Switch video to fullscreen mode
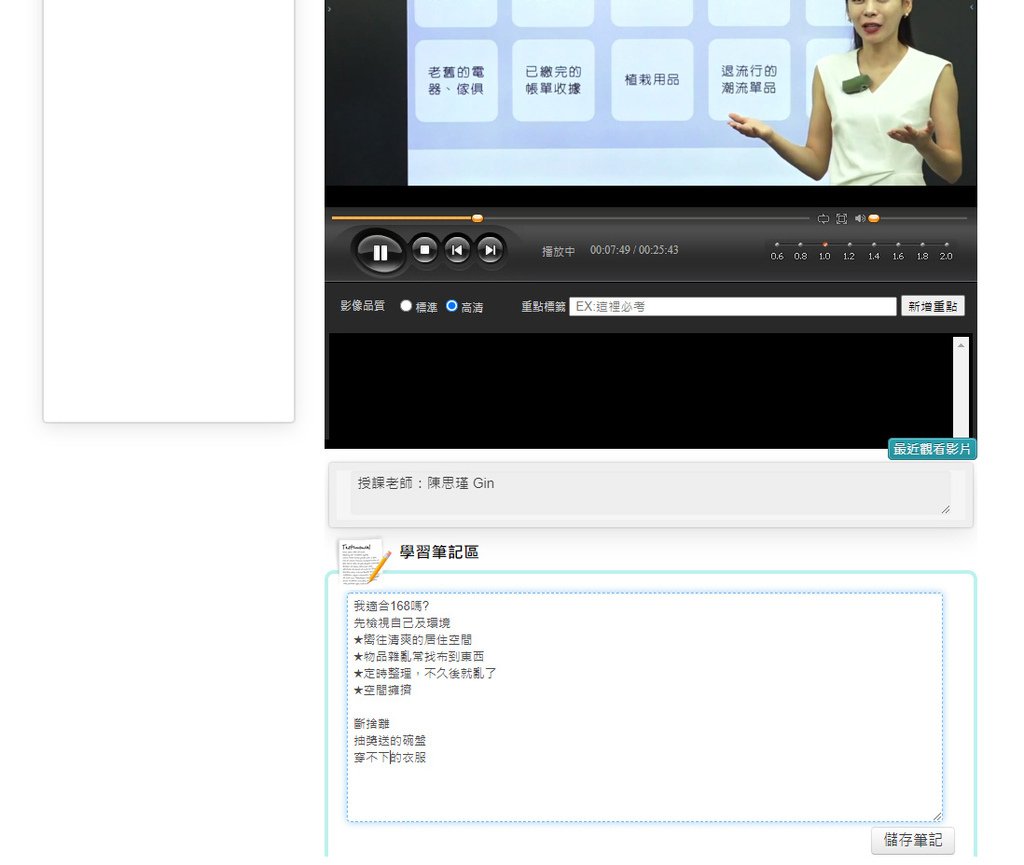Image resolution: width=1024 pixels, height=865 pixels. (842, 219)
